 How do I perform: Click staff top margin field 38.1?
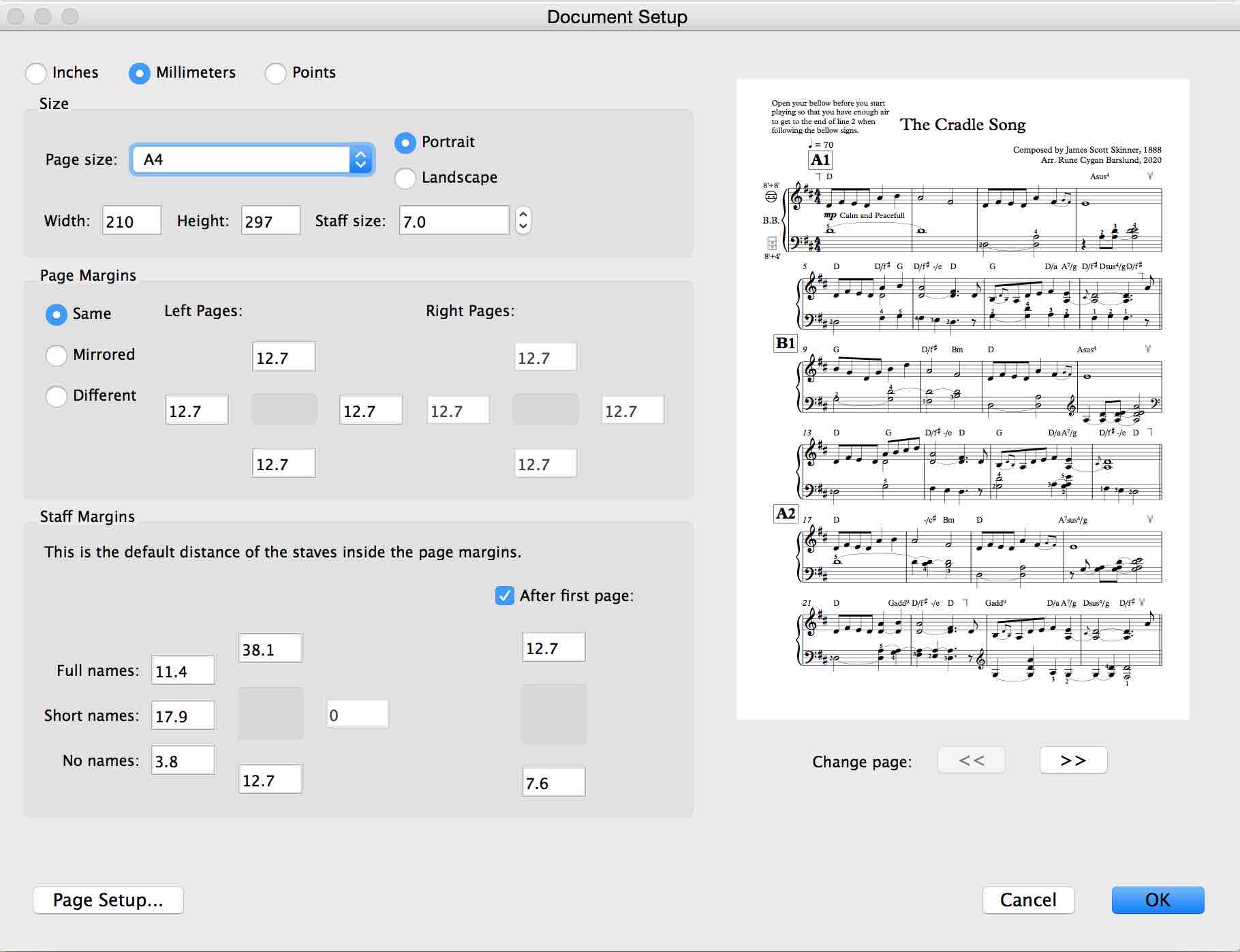point(270,648)
